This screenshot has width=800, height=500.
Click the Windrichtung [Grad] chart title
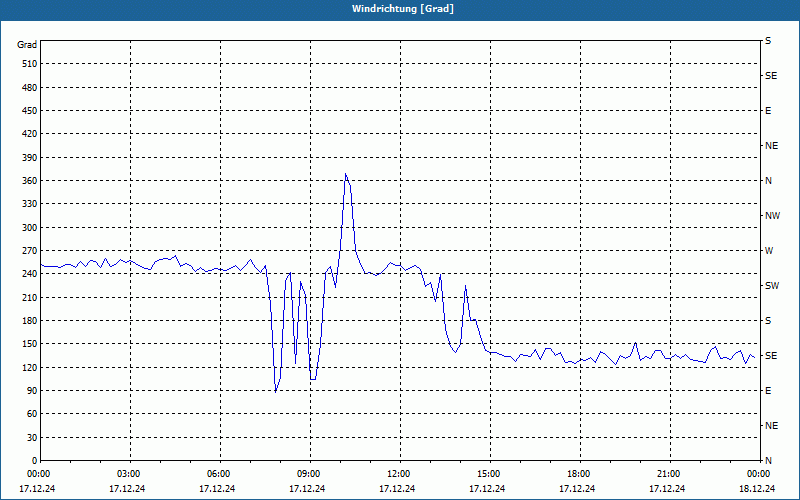pos(403,9)
